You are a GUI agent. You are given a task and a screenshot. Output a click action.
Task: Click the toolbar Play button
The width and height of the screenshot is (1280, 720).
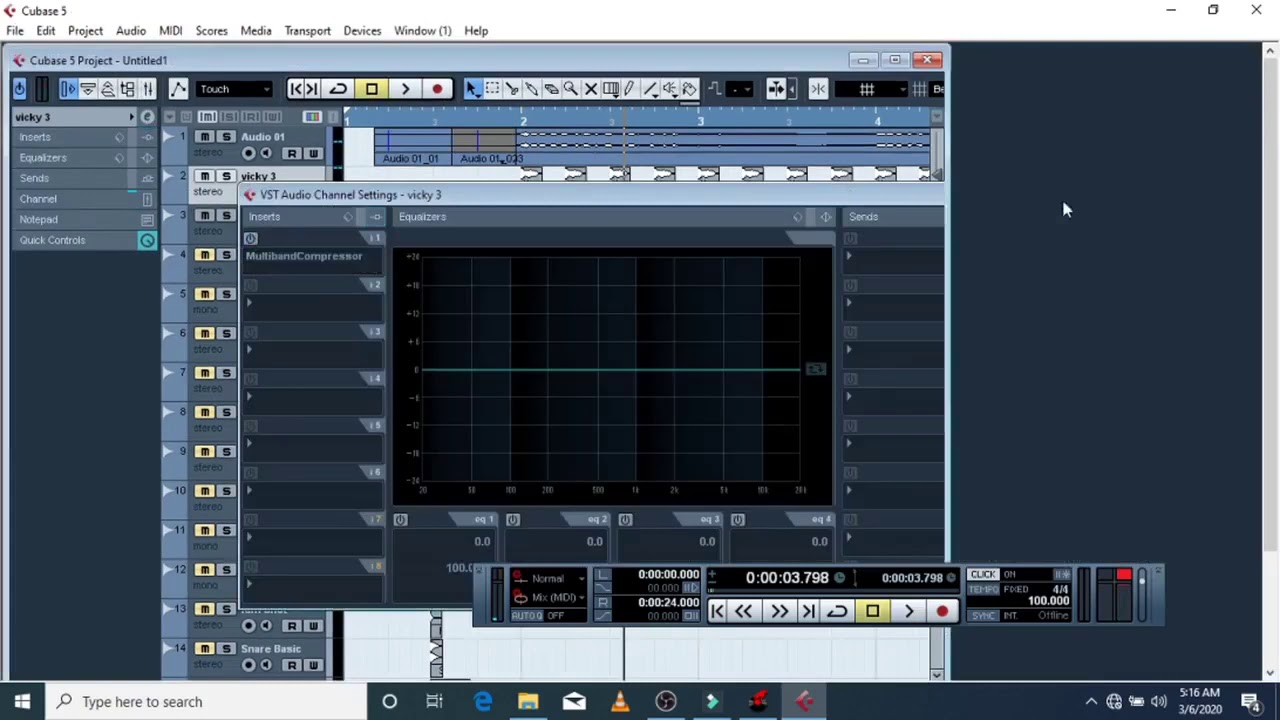point(405,89)
